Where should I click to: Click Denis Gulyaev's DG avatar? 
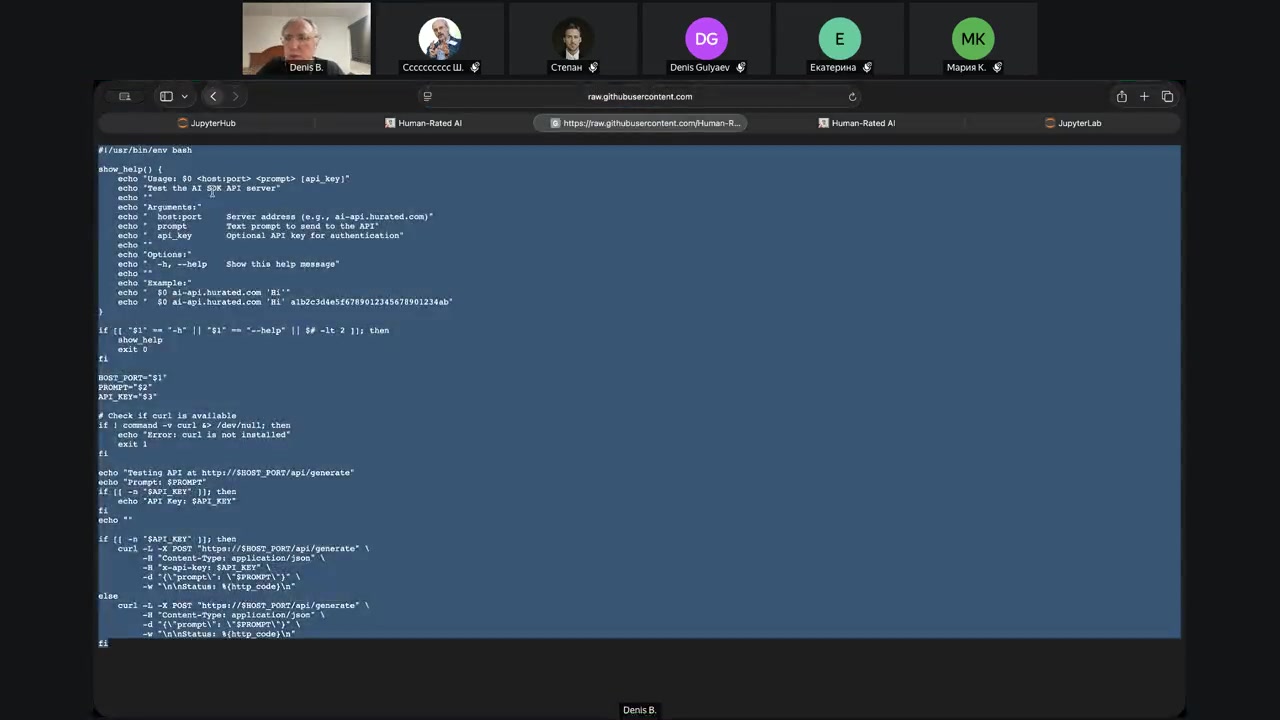click(706, 40)
